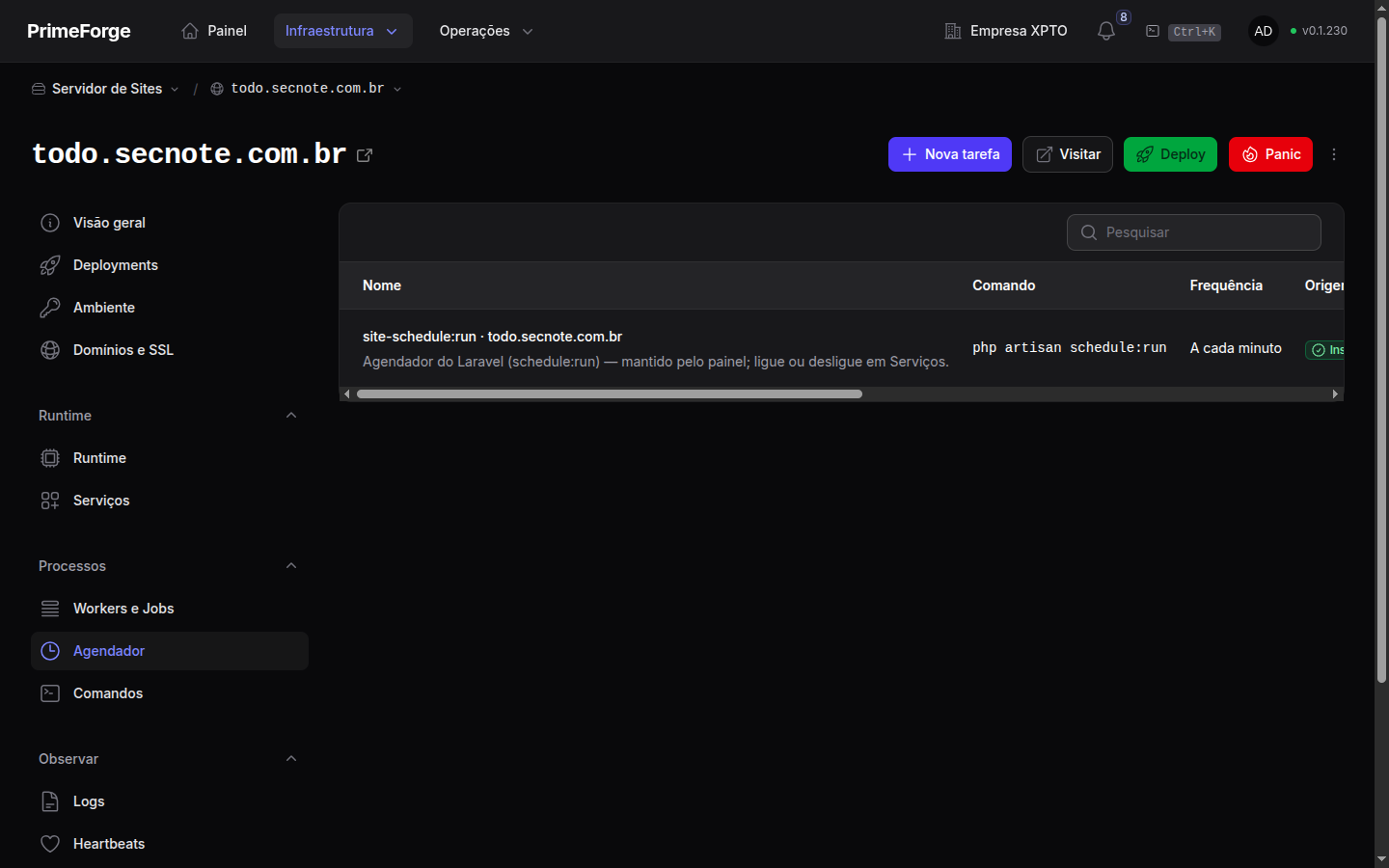Image resolution: width=1389 pixels, height=868 pixels.
Task: Expand the Operações dropdown menu
Action: pyautogui.click(x=486, y=31)
